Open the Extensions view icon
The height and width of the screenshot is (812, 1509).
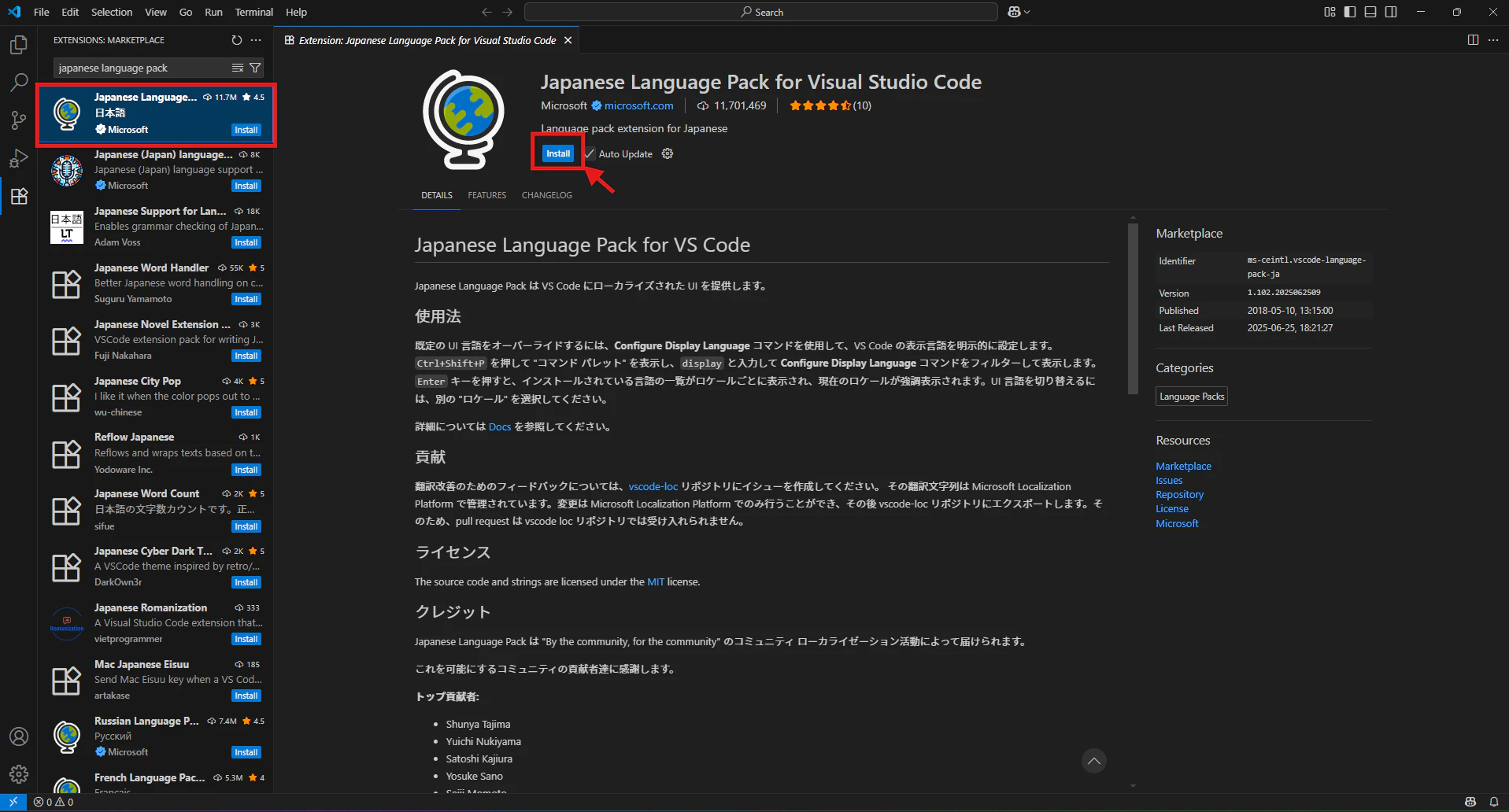pos(19,196)
